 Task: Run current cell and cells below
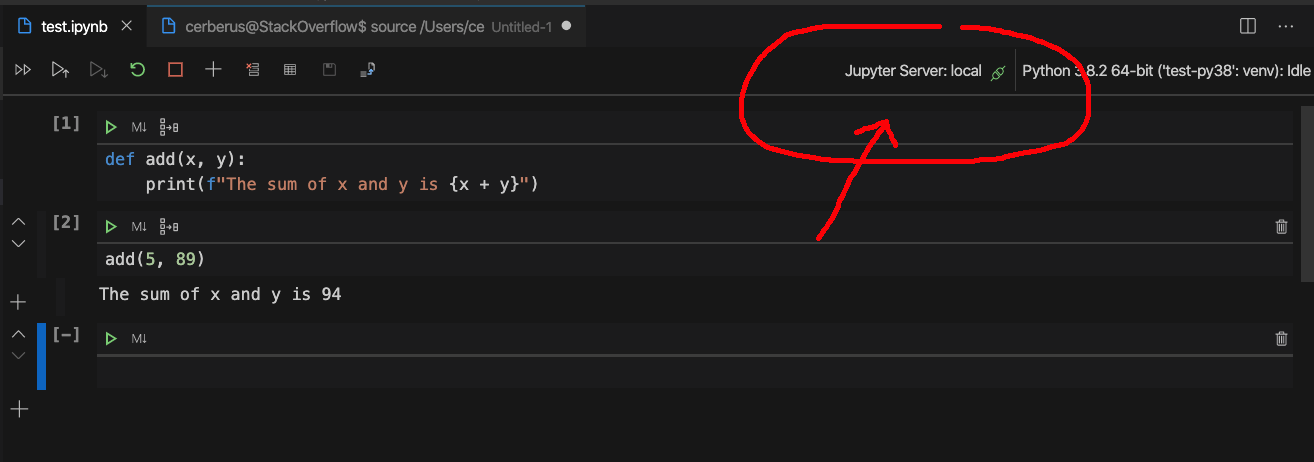[98, 70]
